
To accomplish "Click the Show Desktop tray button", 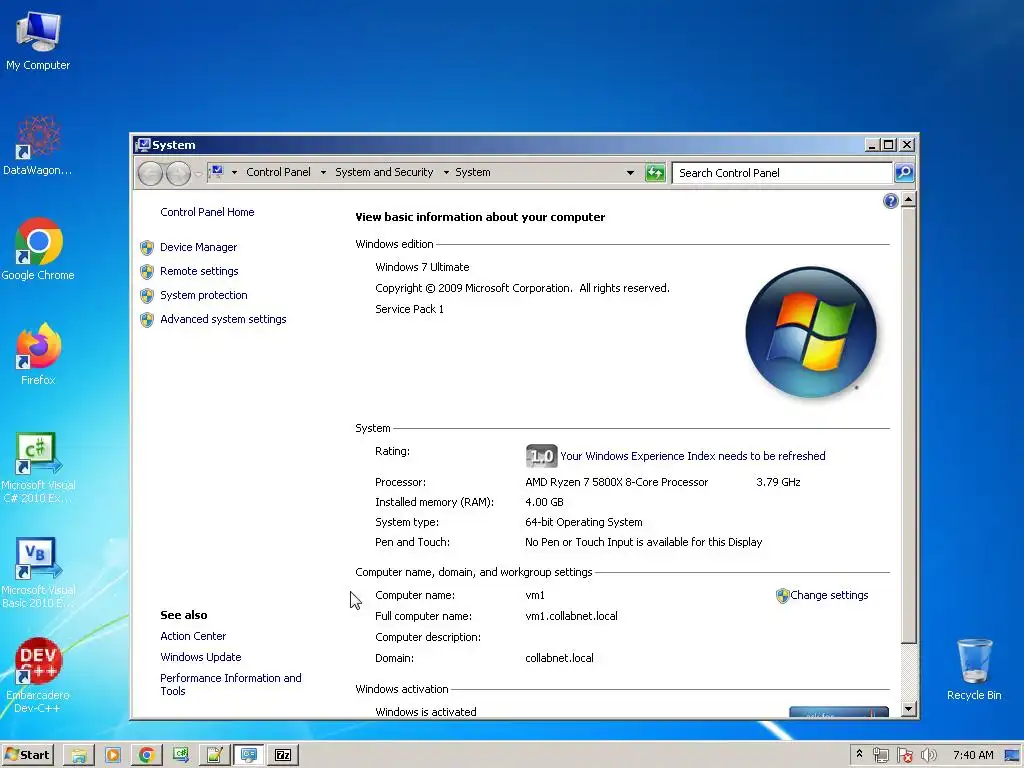I will pyautogui.click(x=1013, y=755).
